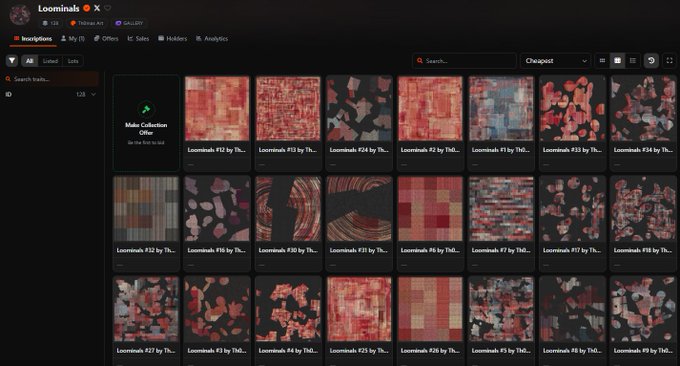The height and width of the screenshot is (366, 680).
Task: Click the 'Loominals #30 by Th...' title text
Action: click(x=288, y=250)
